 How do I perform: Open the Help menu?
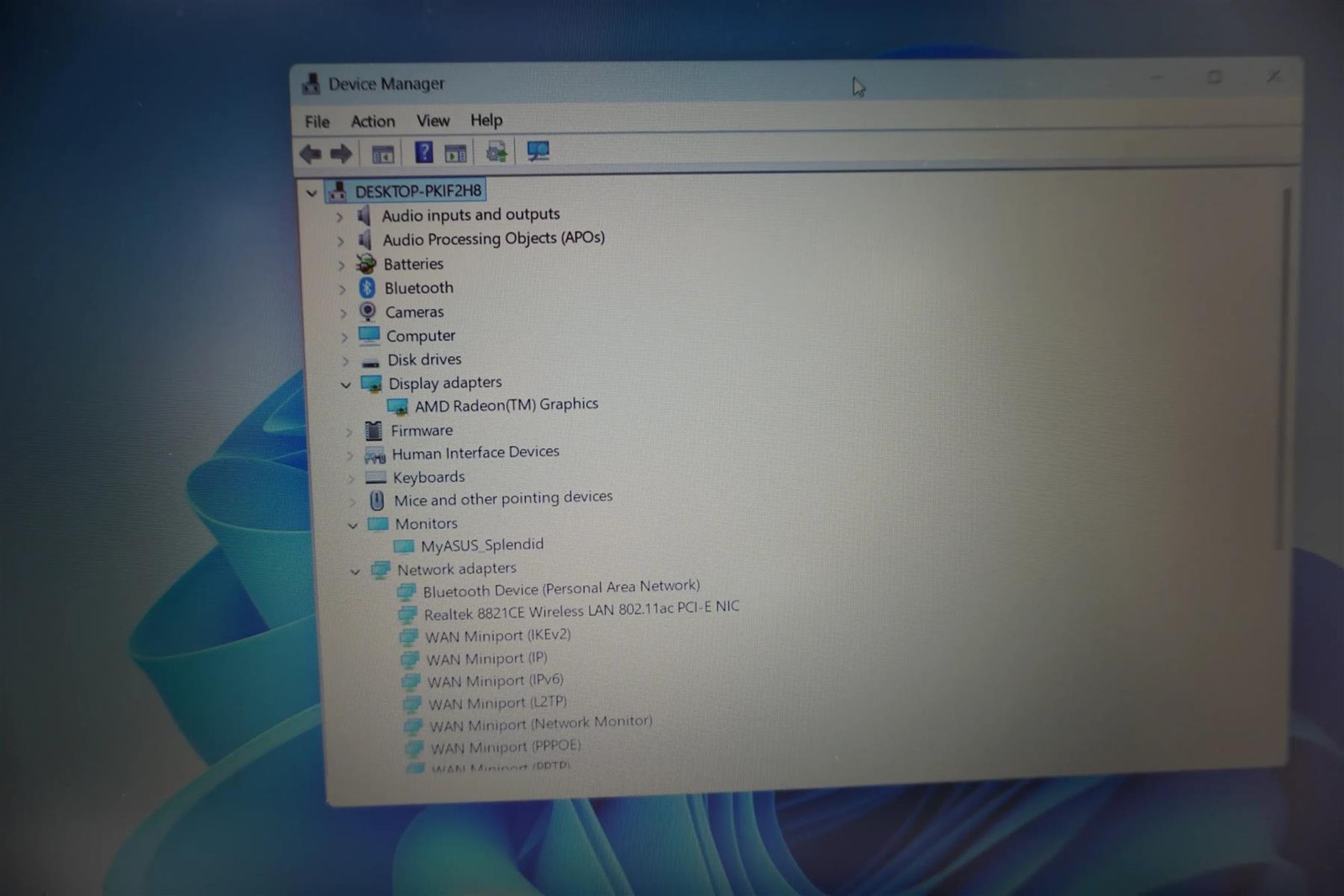click(x=486, y=120)
